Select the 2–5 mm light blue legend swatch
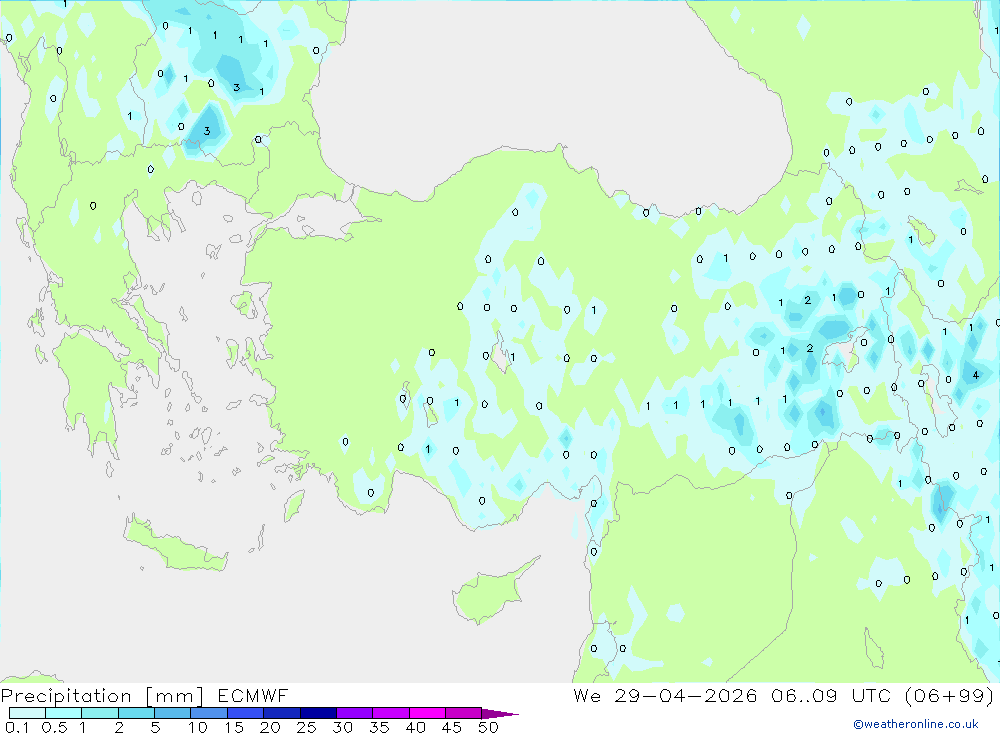The image size is (1000, 733). click(x=136, y=713)
